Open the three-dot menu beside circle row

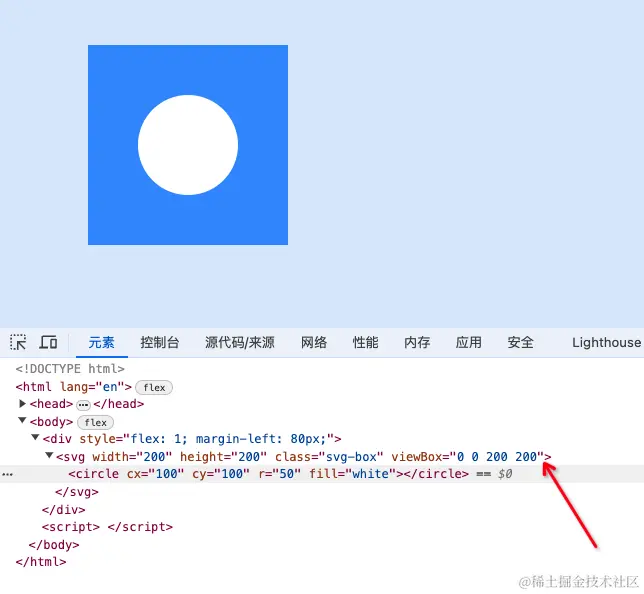pyautogui.click(x=7, y=474)
